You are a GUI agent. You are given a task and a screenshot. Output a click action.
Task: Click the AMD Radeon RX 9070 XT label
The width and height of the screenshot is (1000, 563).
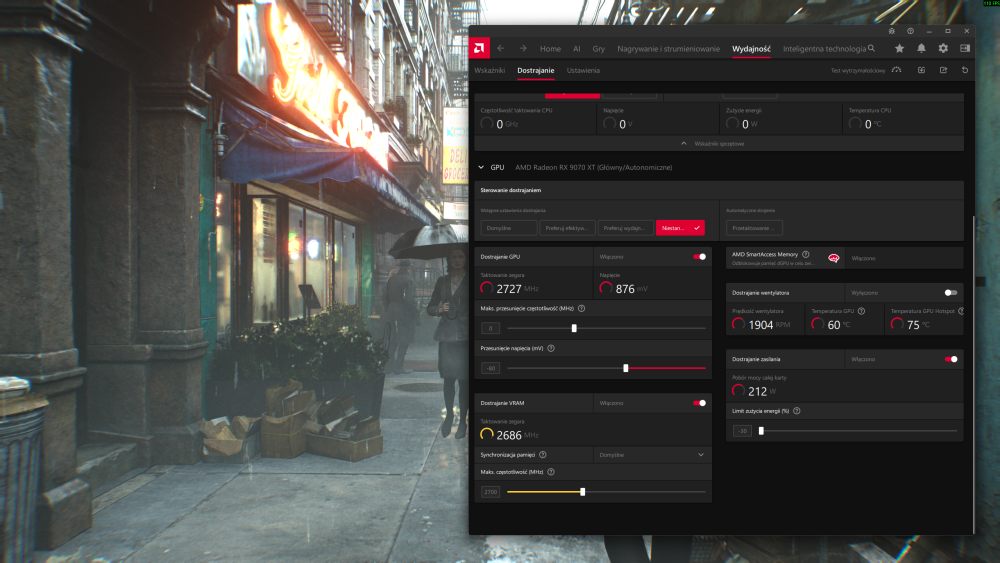point(593,168)
